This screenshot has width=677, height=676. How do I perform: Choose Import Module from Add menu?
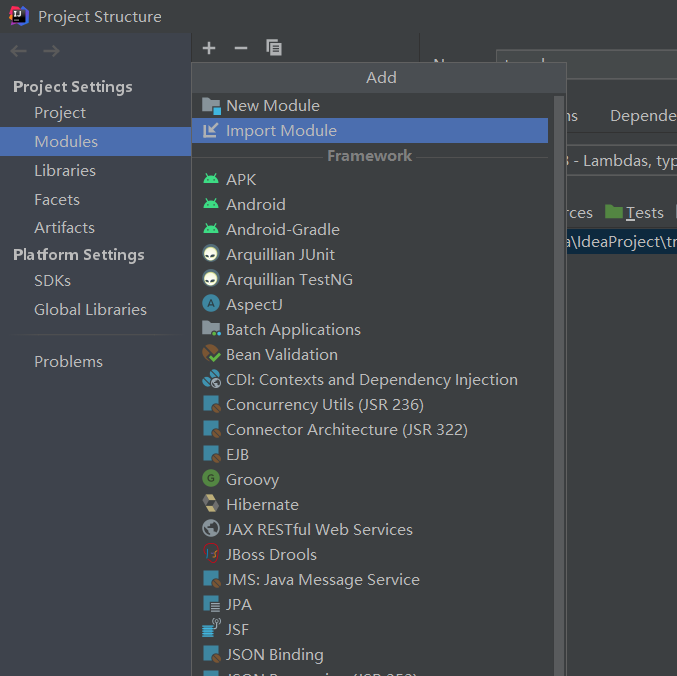(x=370, y=131)
